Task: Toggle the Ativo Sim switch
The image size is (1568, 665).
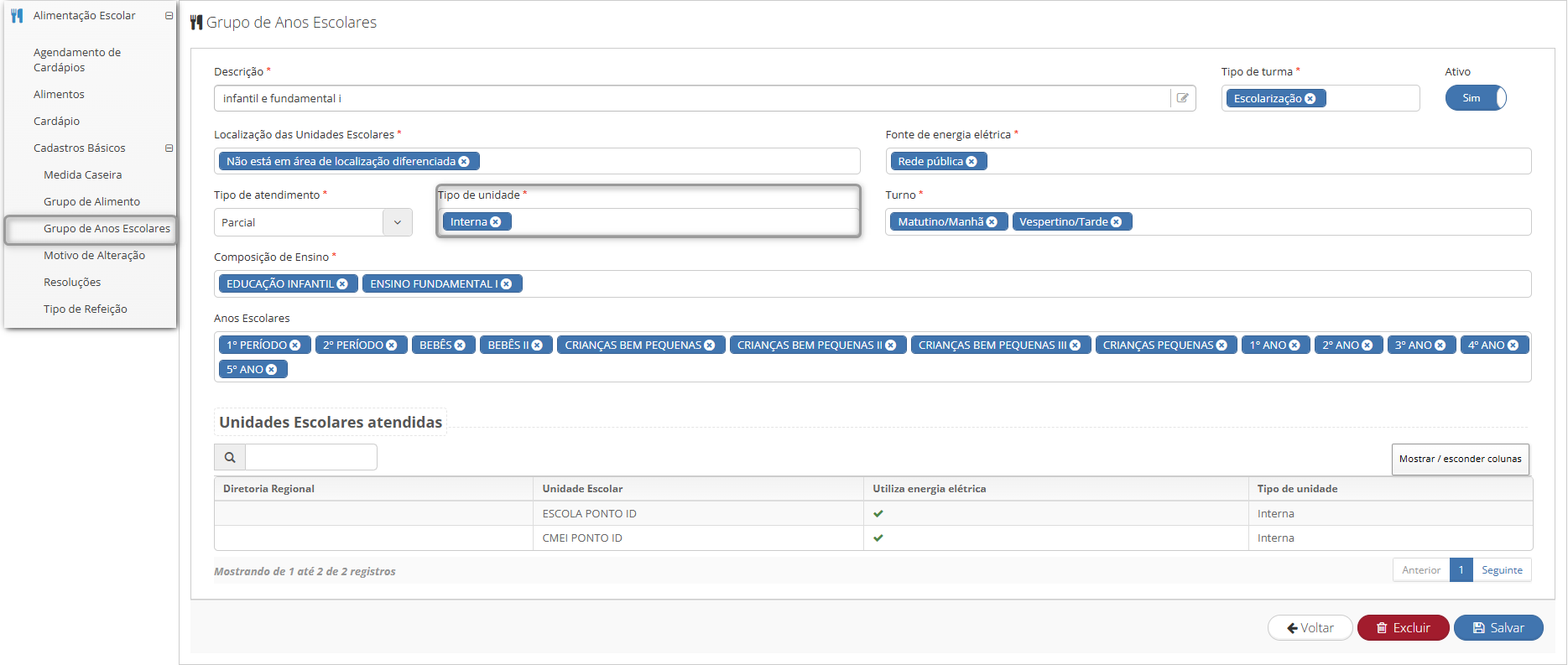Action: [x=1476, y=98]
